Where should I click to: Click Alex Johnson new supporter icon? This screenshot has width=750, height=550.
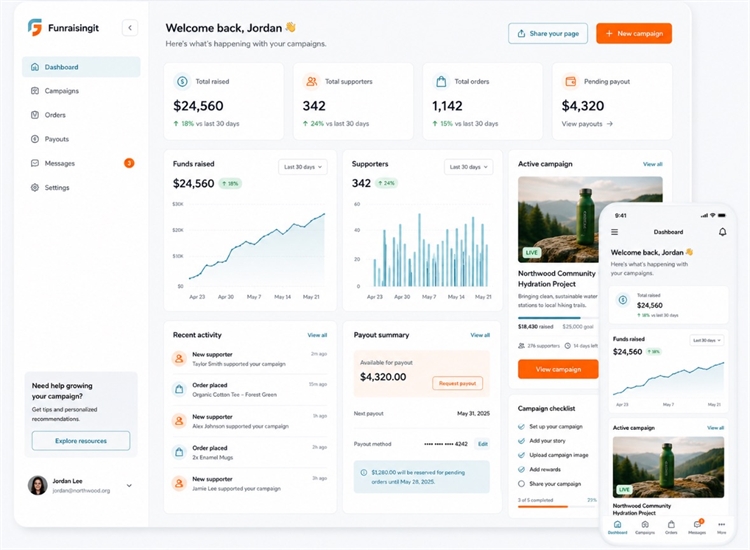click(179, 421)
